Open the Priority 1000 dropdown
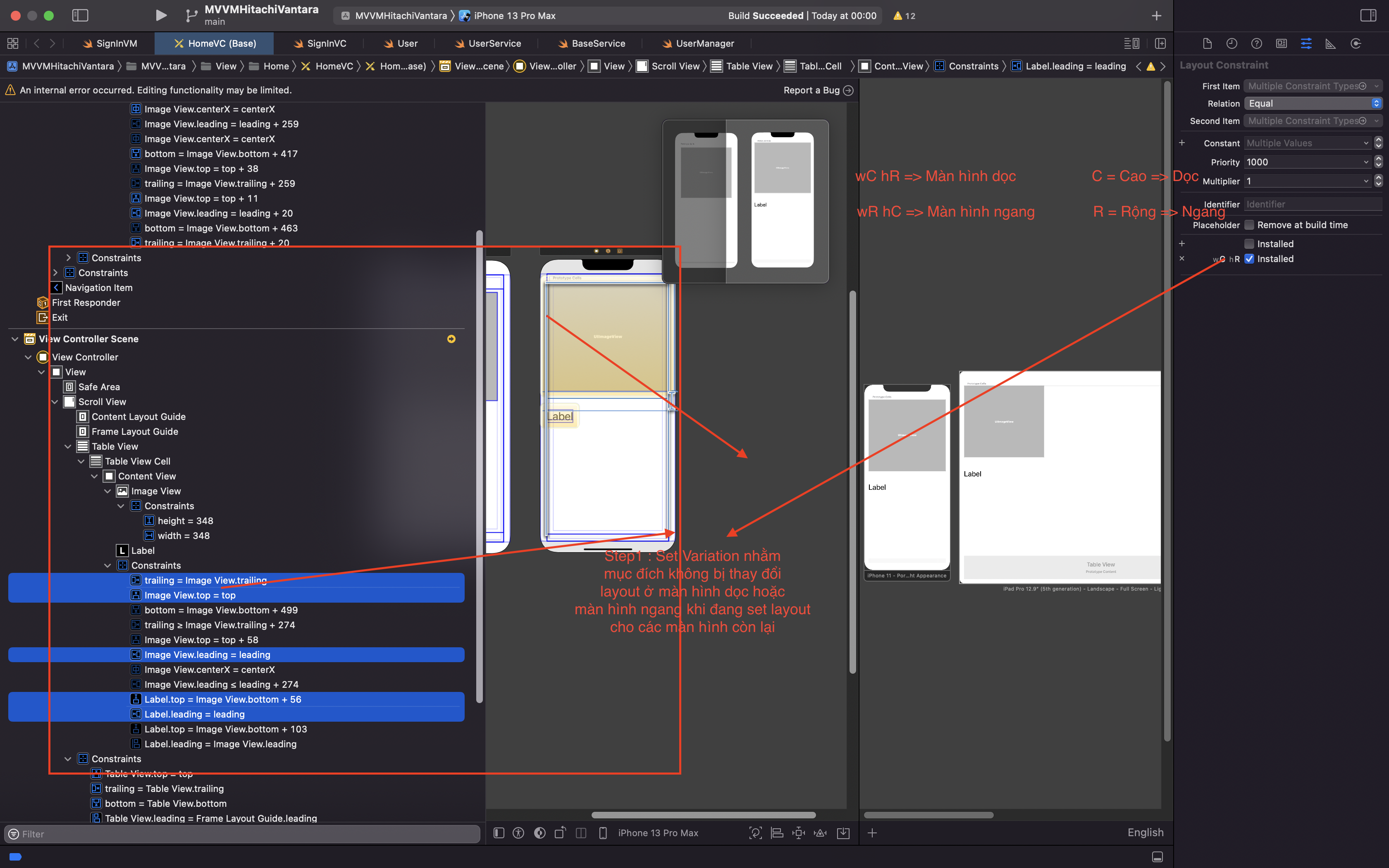Image resolution: width=1389 pixels, height=868 pixels. [1308, 162]
